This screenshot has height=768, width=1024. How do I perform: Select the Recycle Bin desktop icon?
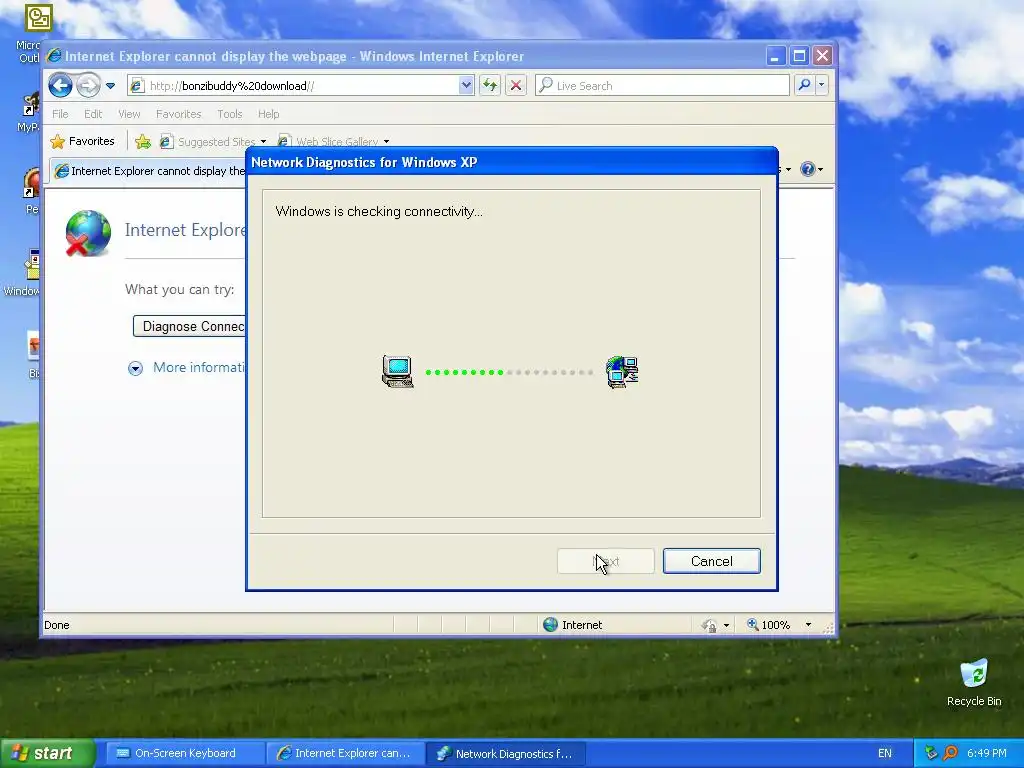click(x=974, y=682)
